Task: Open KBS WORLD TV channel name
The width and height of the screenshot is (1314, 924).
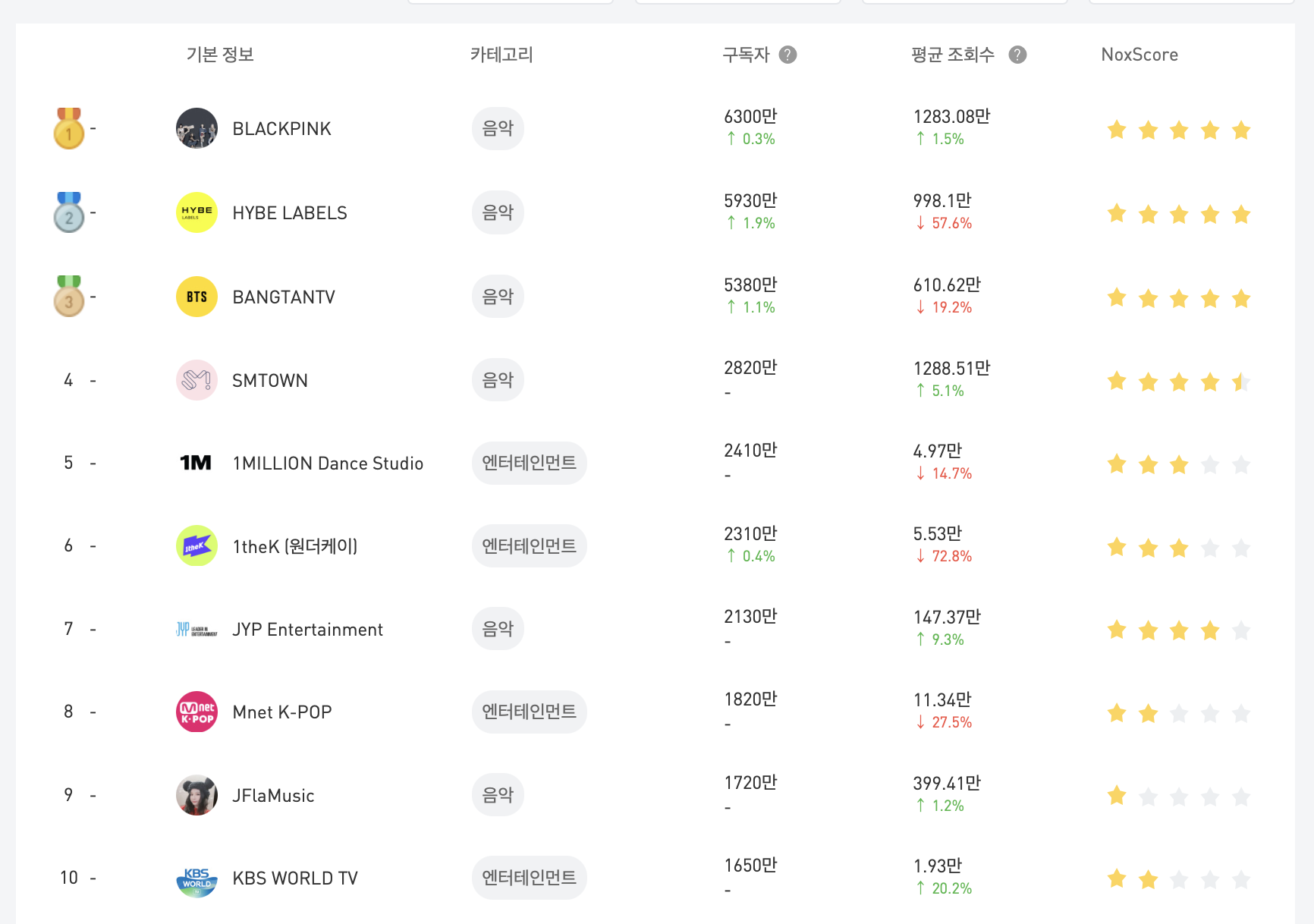Action: [x=295, y=878]
